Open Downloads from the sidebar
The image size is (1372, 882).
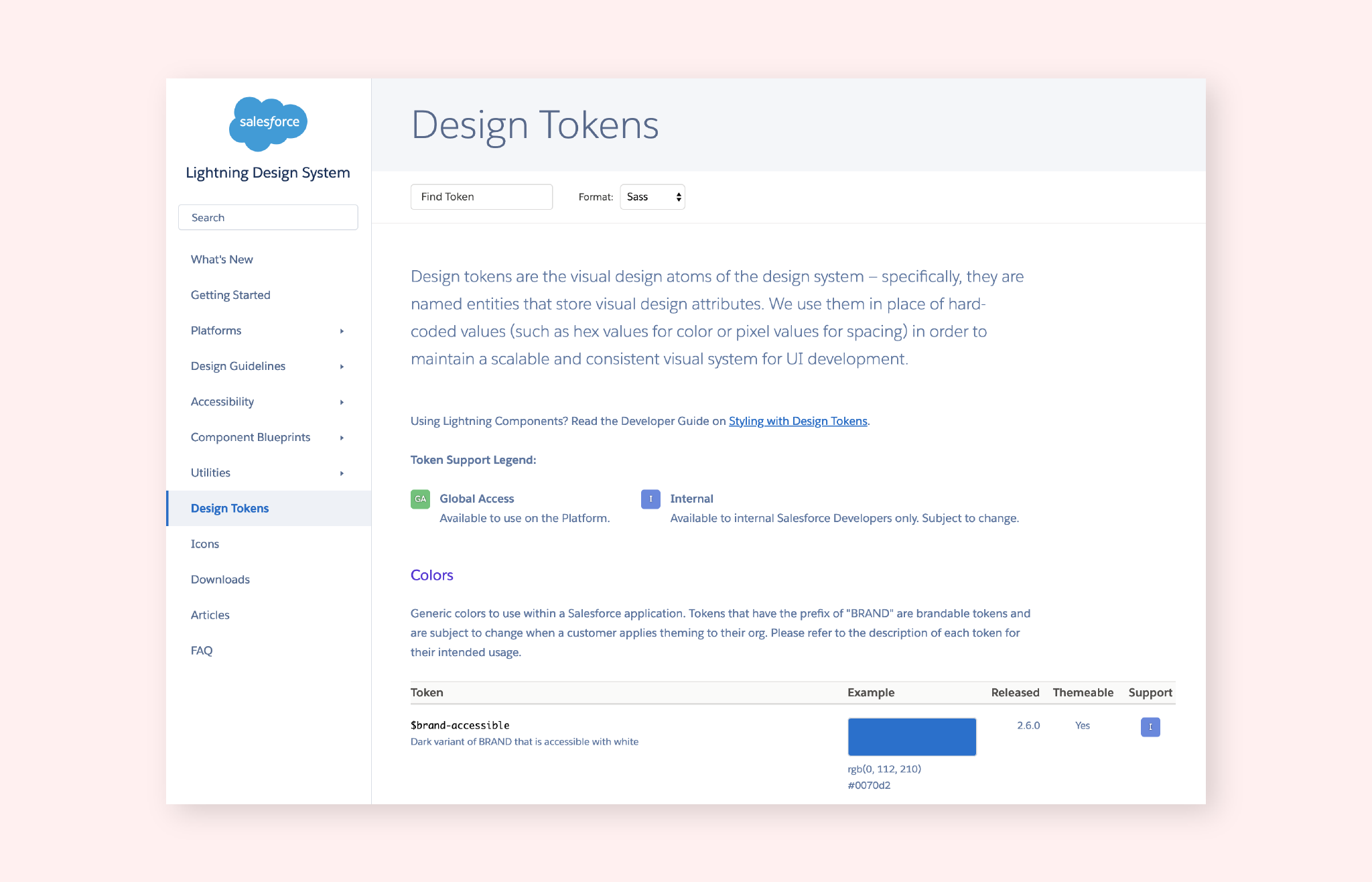[x=220, y=579]
